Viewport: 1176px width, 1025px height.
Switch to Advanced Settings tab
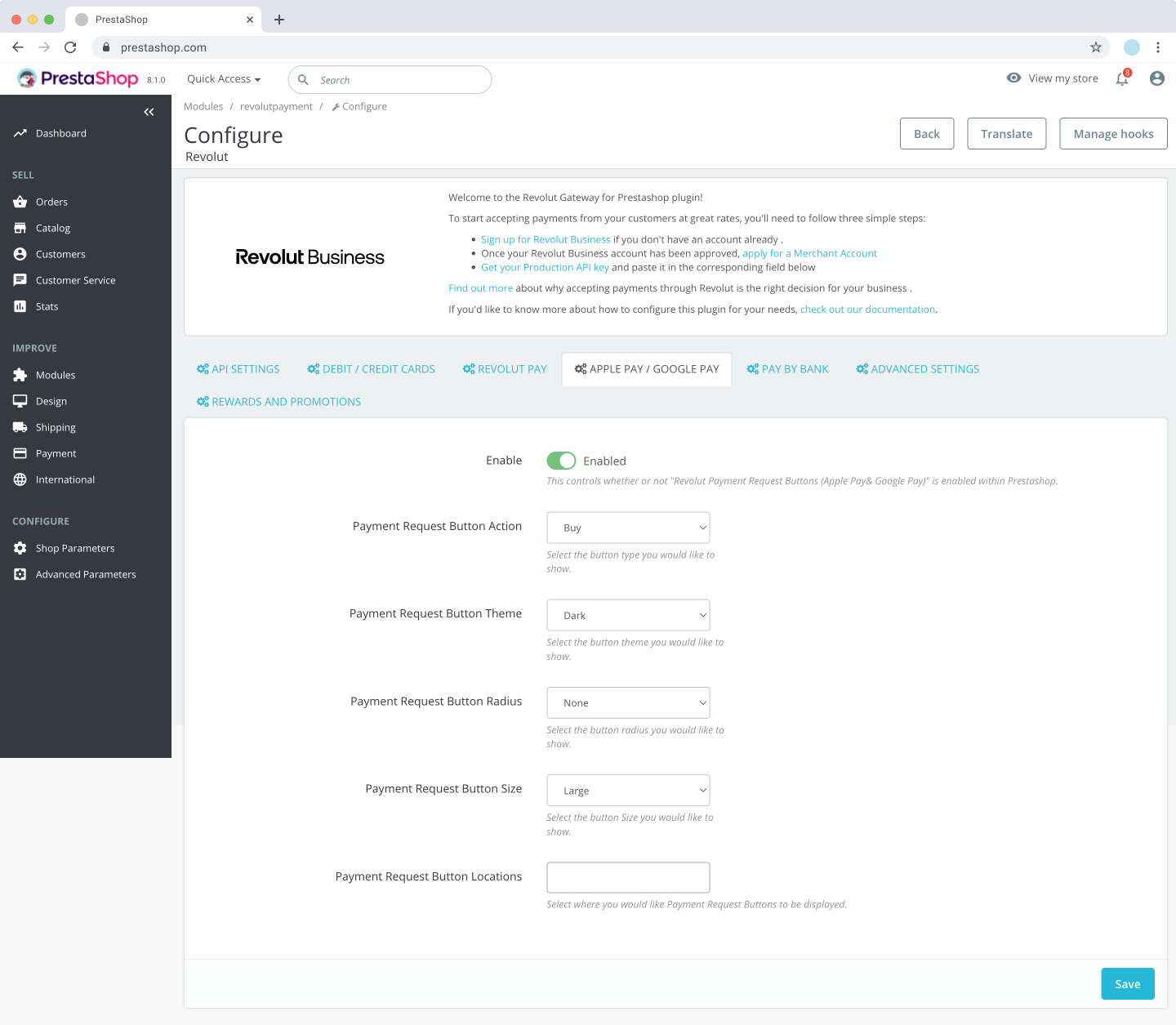point(918,369)
